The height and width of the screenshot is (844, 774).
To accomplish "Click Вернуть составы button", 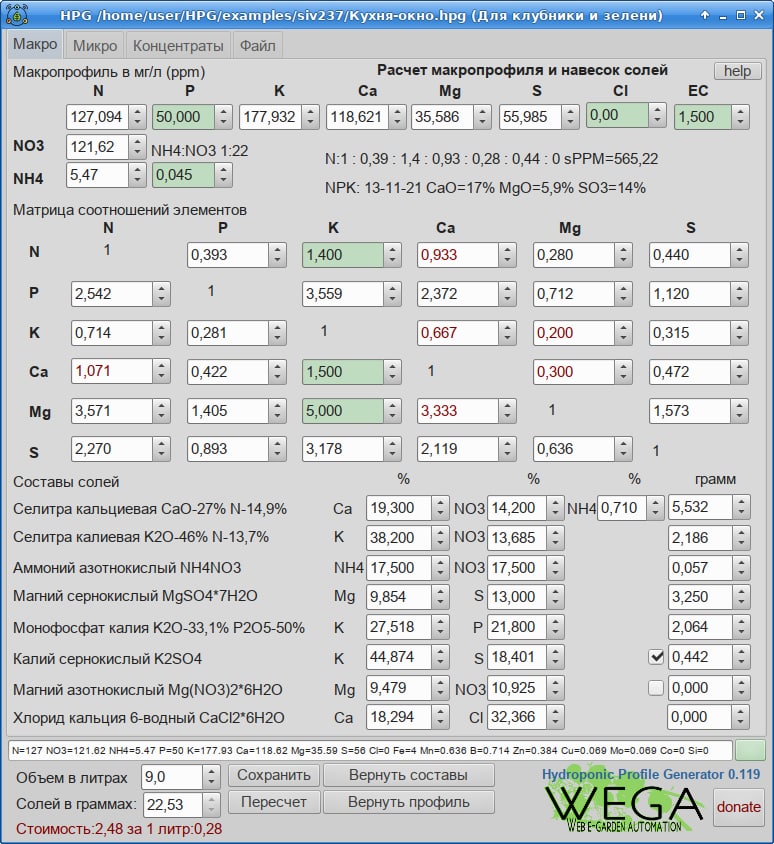I will (409, 775).
